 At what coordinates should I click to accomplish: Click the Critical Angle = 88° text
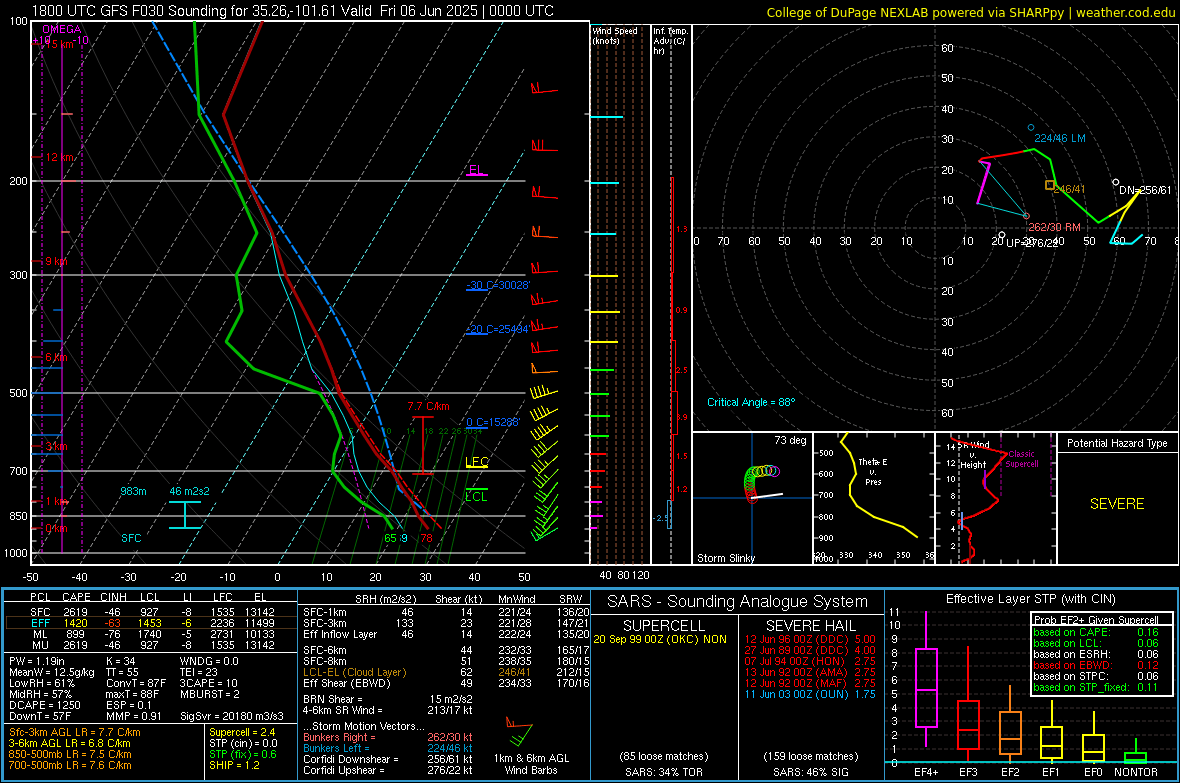(x=751, y=402)
